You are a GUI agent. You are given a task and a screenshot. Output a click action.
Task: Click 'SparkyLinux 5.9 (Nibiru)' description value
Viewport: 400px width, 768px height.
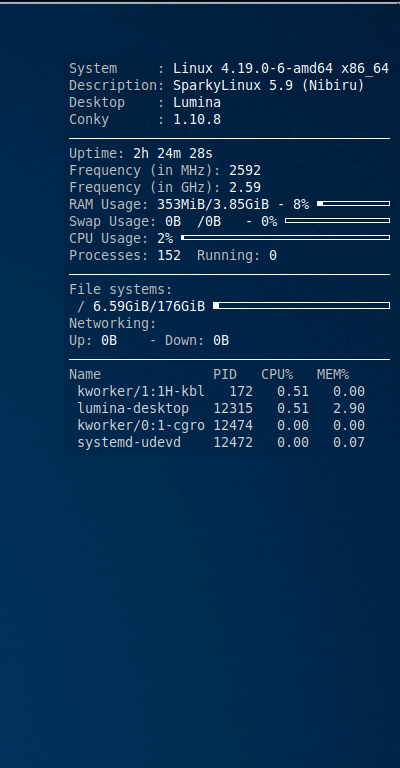coord(269,86)
